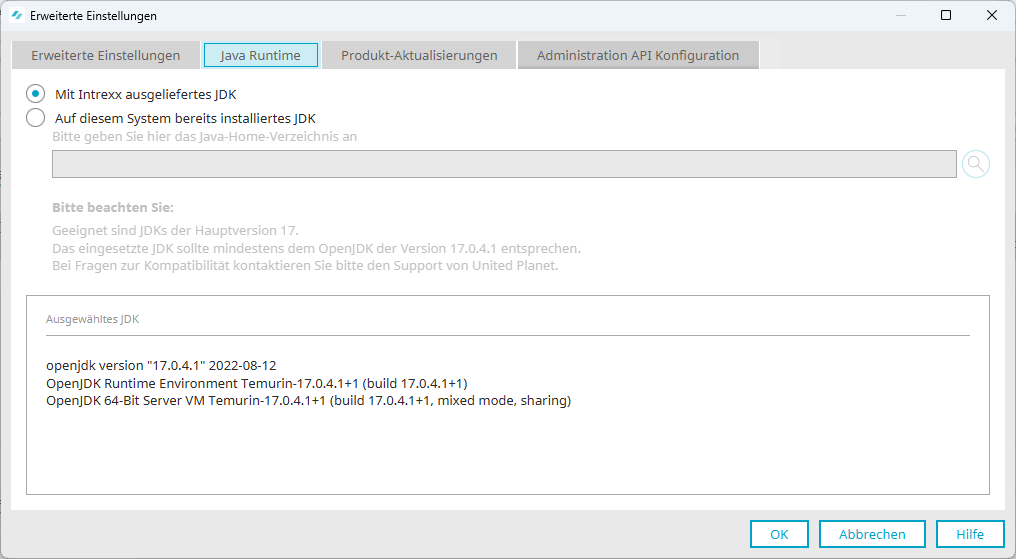
Task: Minimize the Erweiterte Einstellungen window
Action: coord(899,16)
